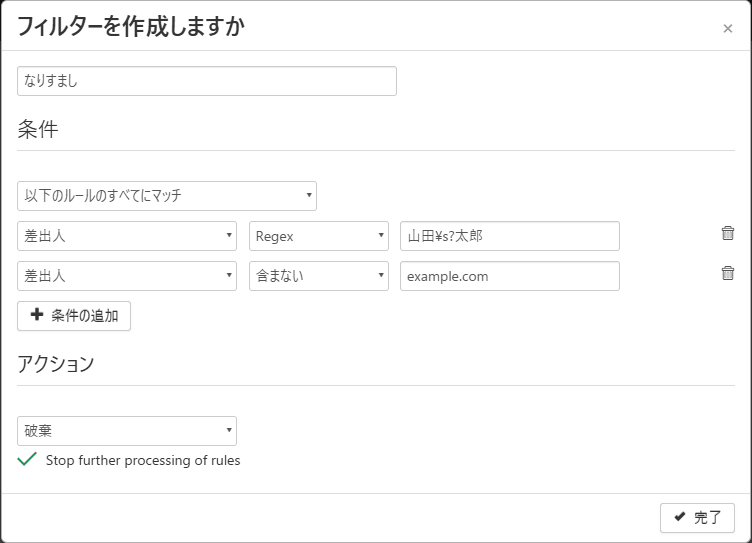Click the filter name field なりすまし
The width and height of the screenshot is (752, 543).
tap(207, 81)
